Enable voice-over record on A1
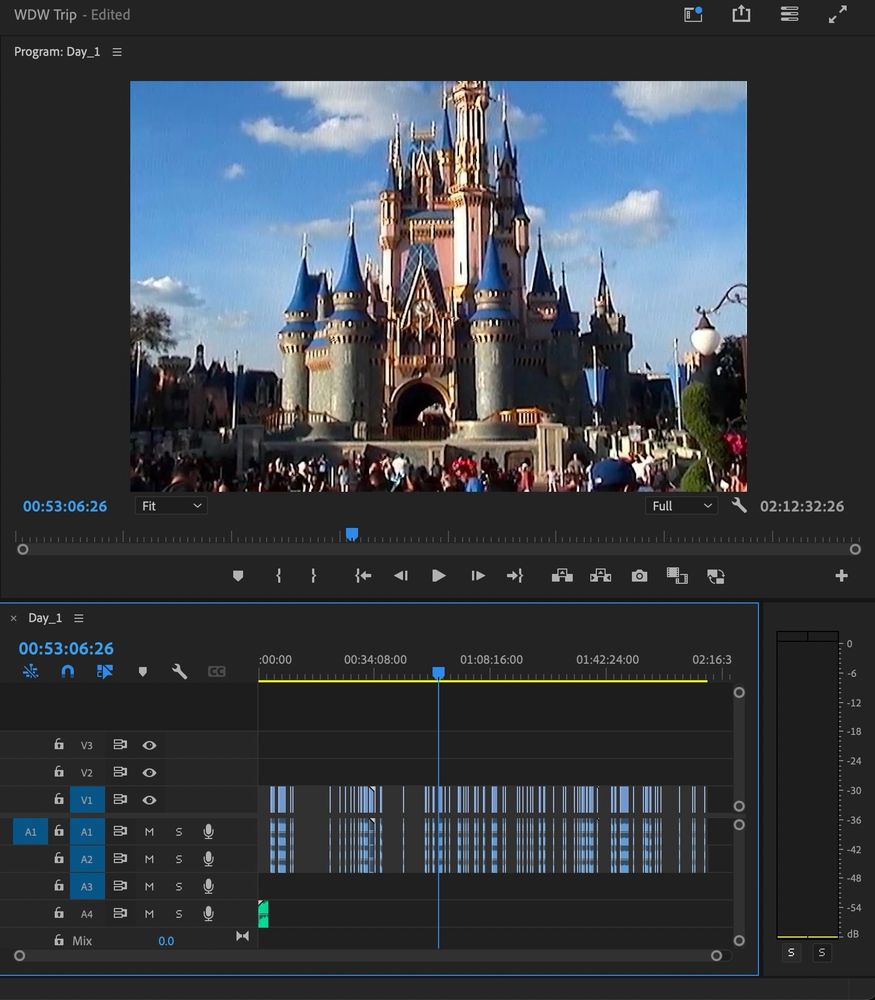Image resolution: width=875 pixels, height=1000 pixels. [208, 832]
